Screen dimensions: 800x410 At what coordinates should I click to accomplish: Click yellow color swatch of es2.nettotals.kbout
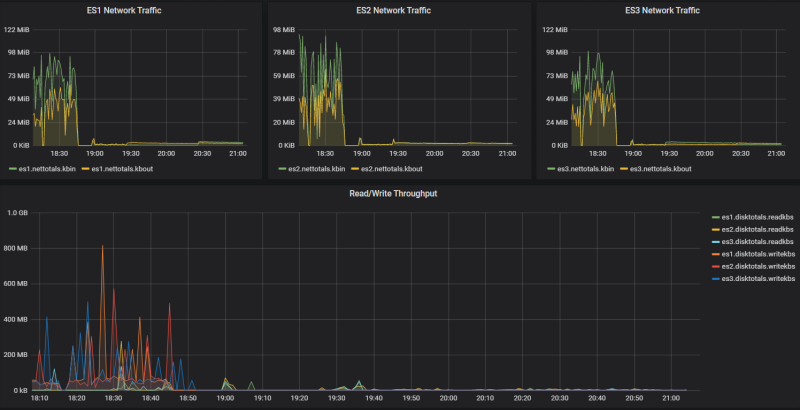355,169
